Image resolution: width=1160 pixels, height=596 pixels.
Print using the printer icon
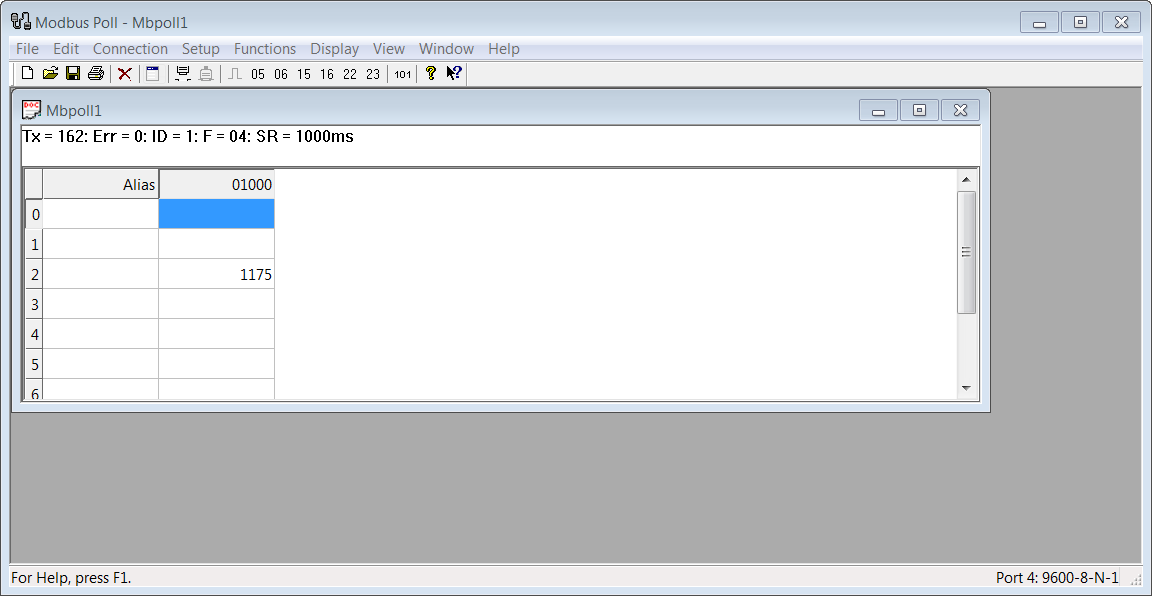click(x=95, y=73)
